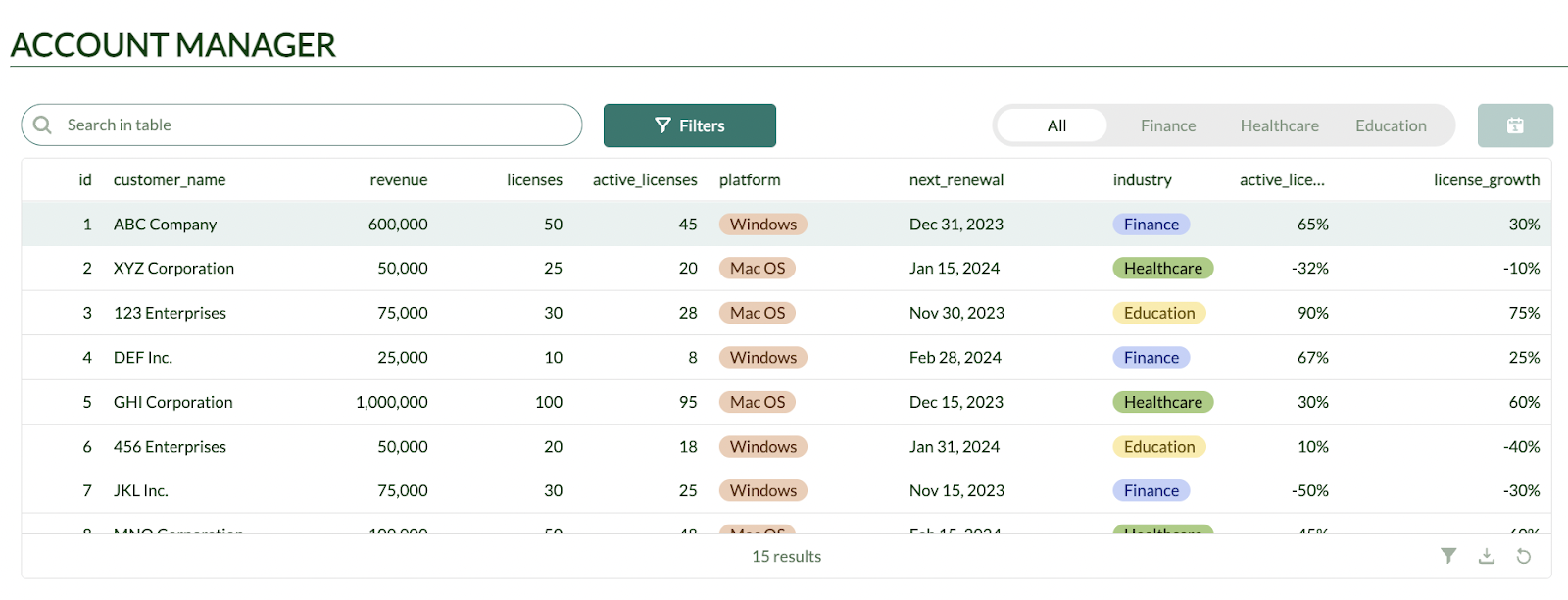This screenshot has height=600, width=1568.
Task: Click the -50% active license value
Action: click(x=1310, y=491)
